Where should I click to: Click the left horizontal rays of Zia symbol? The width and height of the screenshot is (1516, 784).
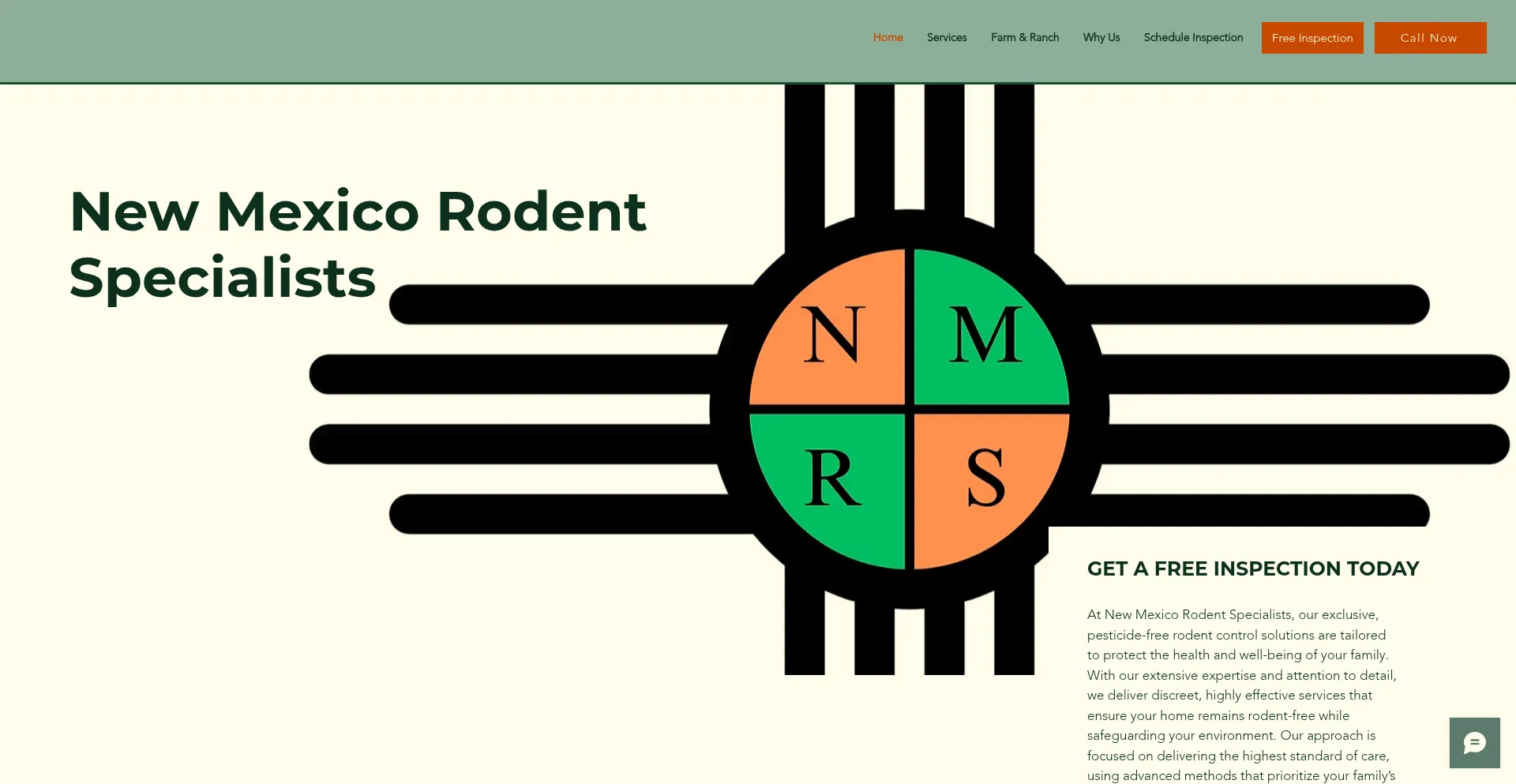(513, 409)
